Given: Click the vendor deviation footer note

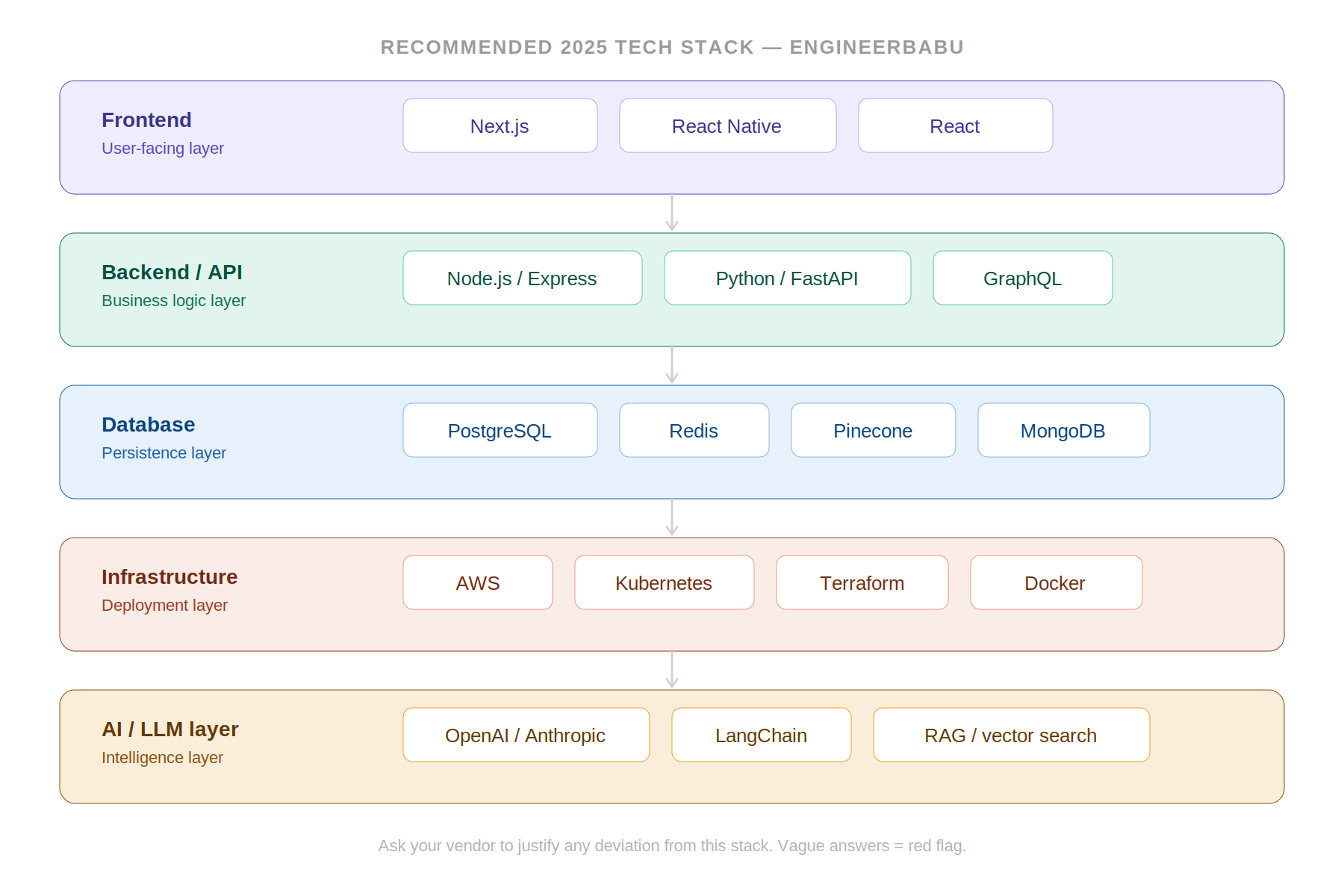Looking at the screenshot, I should [672, 846].
